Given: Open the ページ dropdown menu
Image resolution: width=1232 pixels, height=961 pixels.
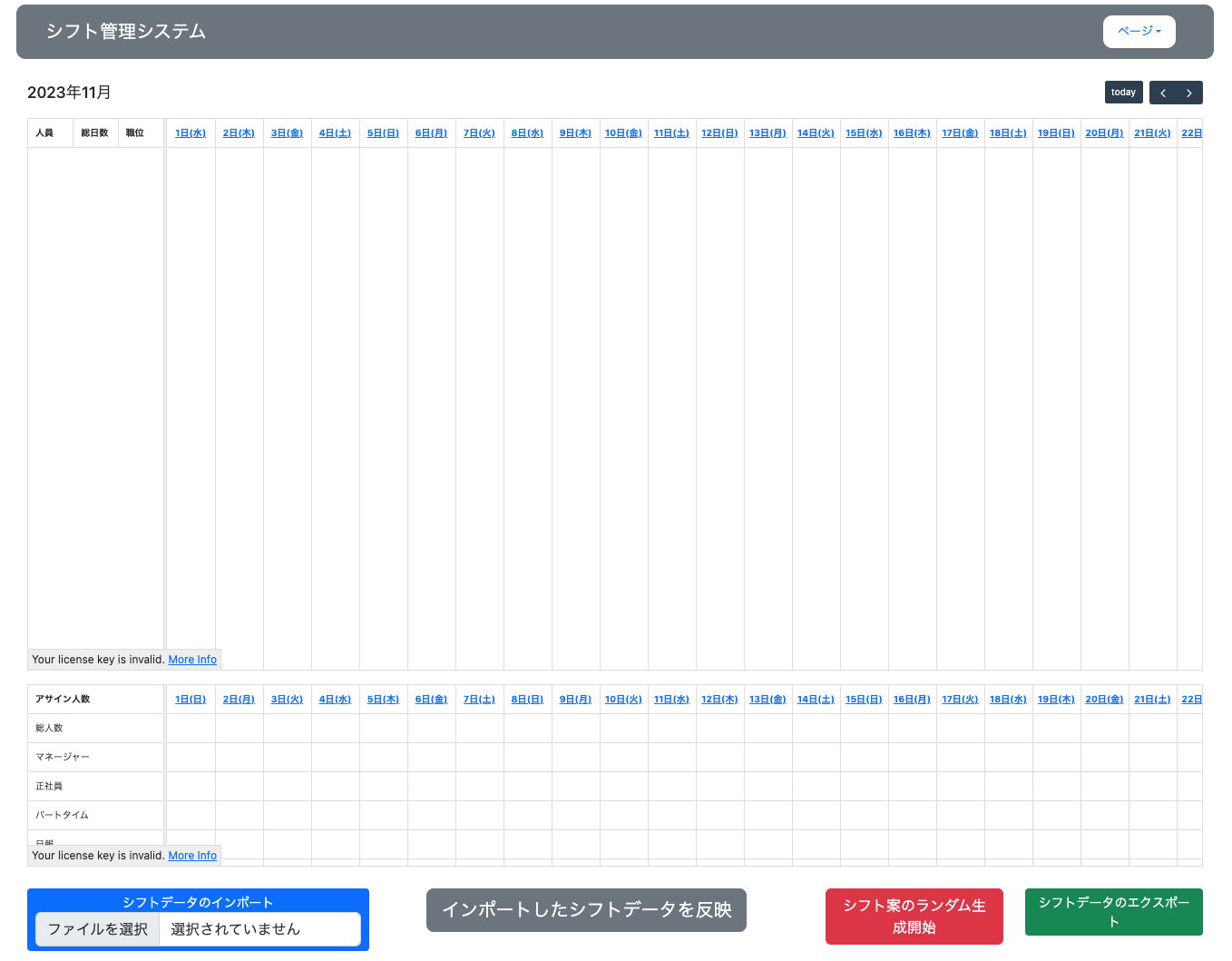Looking at the screenshot, I should coord(1139,31).
